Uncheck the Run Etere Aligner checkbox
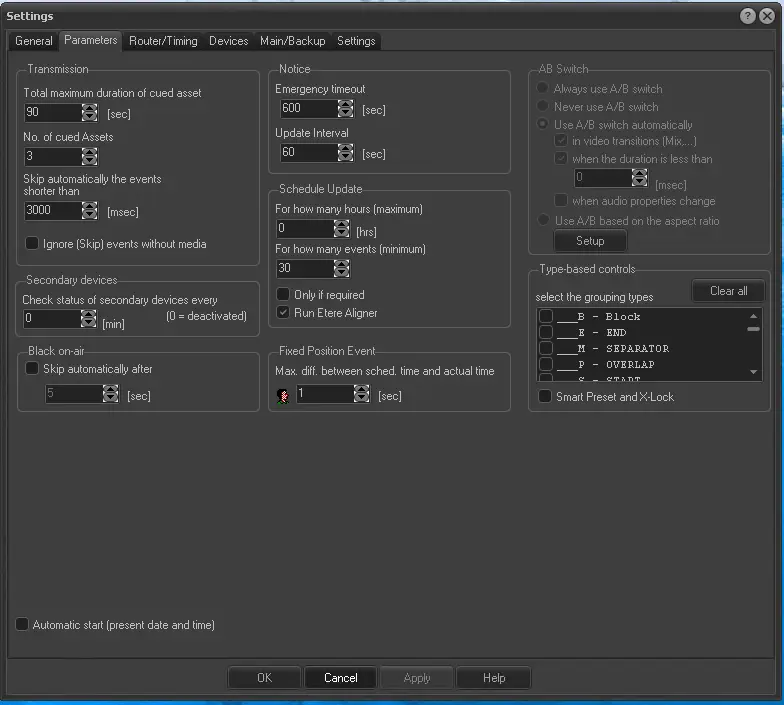Image resolution: width=784 pixels, height=705 pixels. click(283, 313)
